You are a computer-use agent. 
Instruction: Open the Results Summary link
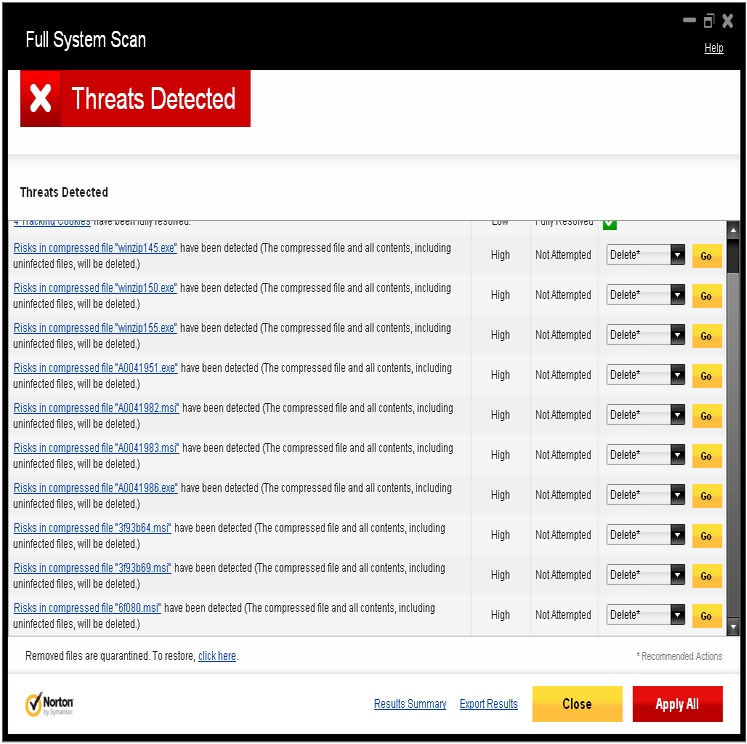point(410,704)
